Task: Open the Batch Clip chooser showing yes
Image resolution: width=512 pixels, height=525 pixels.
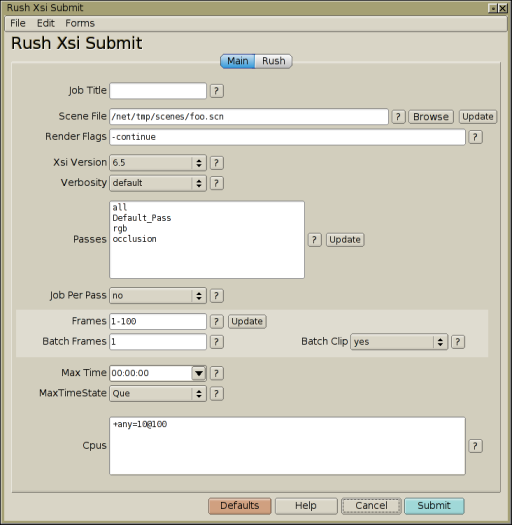Action: [399, 342]
